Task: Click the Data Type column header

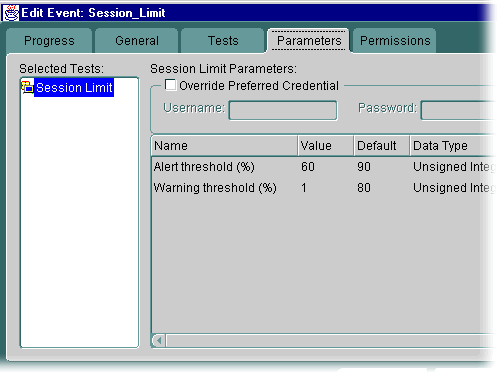Action: 453,146
